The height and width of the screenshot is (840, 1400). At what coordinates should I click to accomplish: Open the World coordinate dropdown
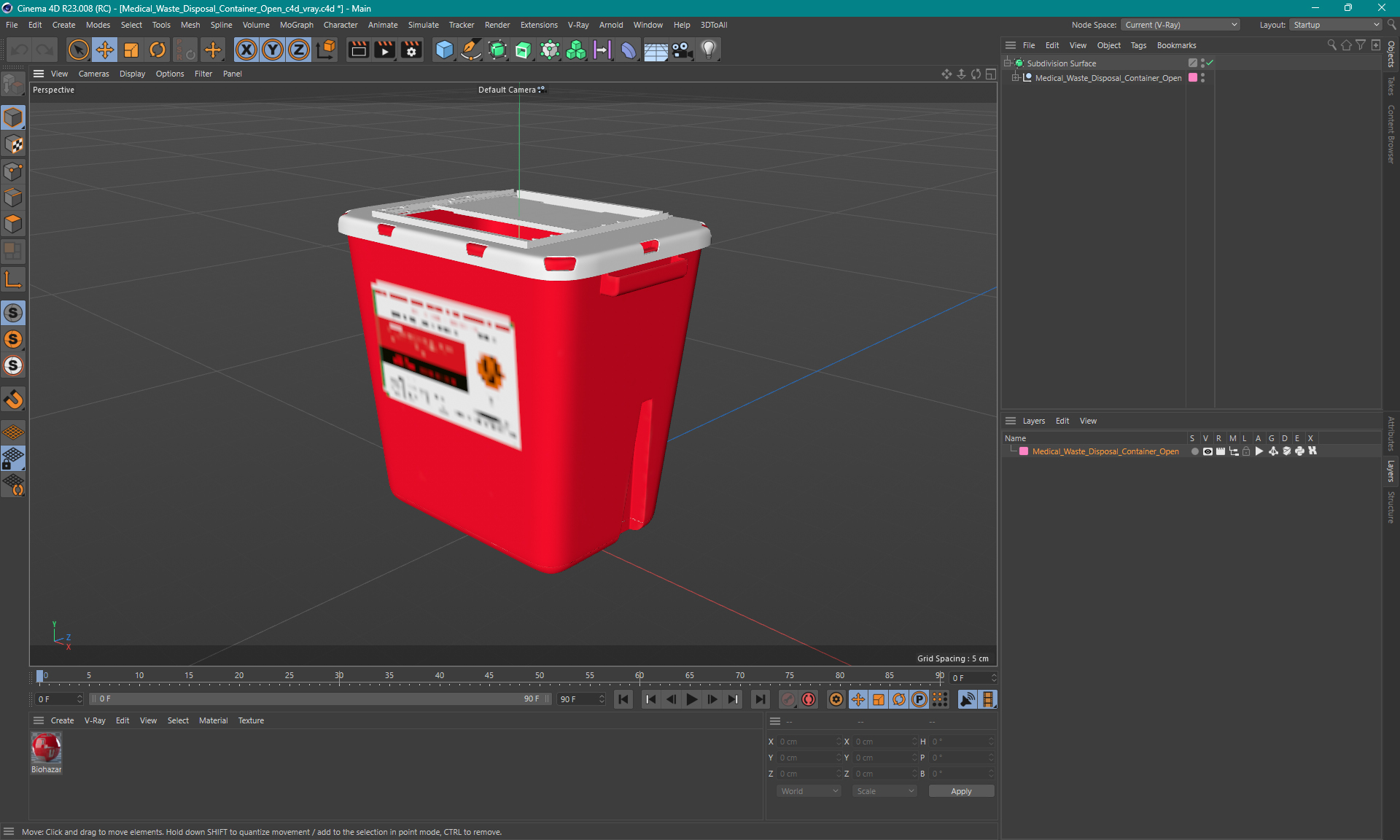pos(809,791)
